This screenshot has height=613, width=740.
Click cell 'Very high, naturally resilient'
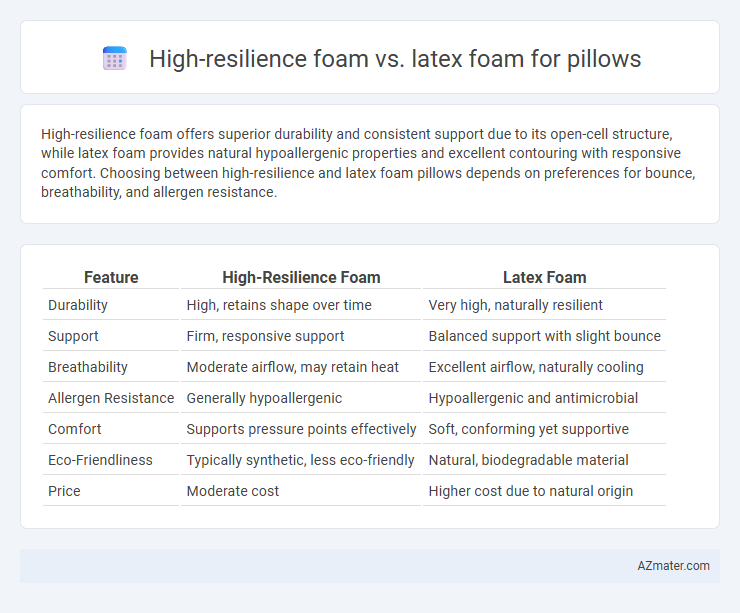[515, 305]
